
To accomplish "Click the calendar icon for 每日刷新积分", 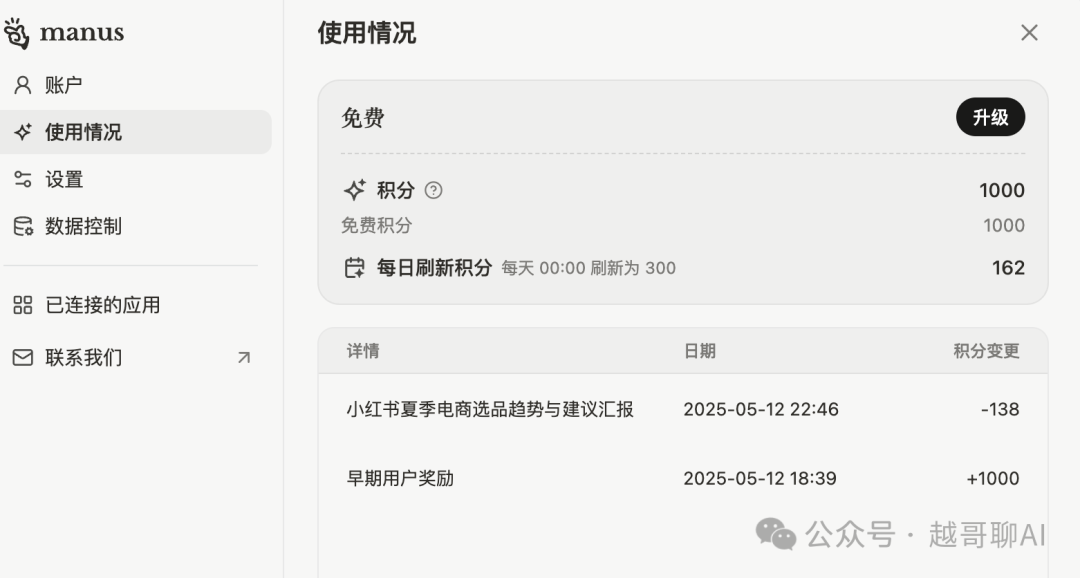I will point(355,267).
